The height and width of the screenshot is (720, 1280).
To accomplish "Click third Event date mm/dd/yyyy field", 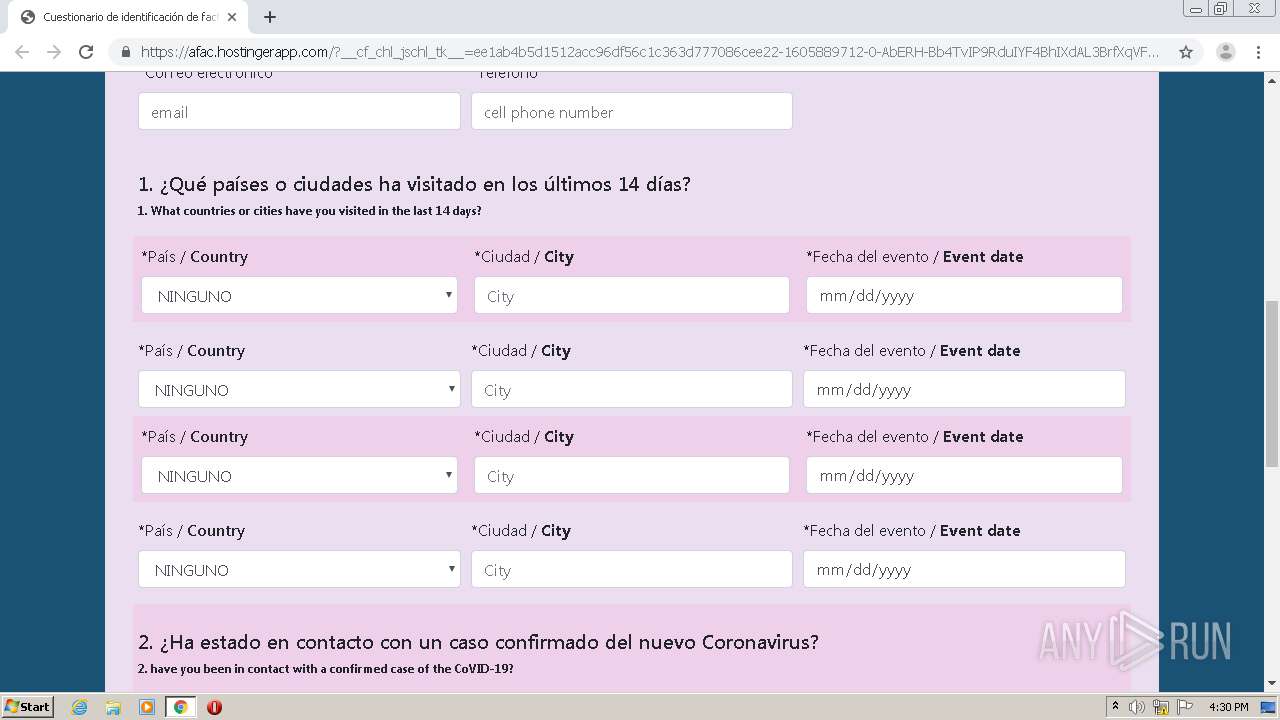I will [x=964, y=475].
